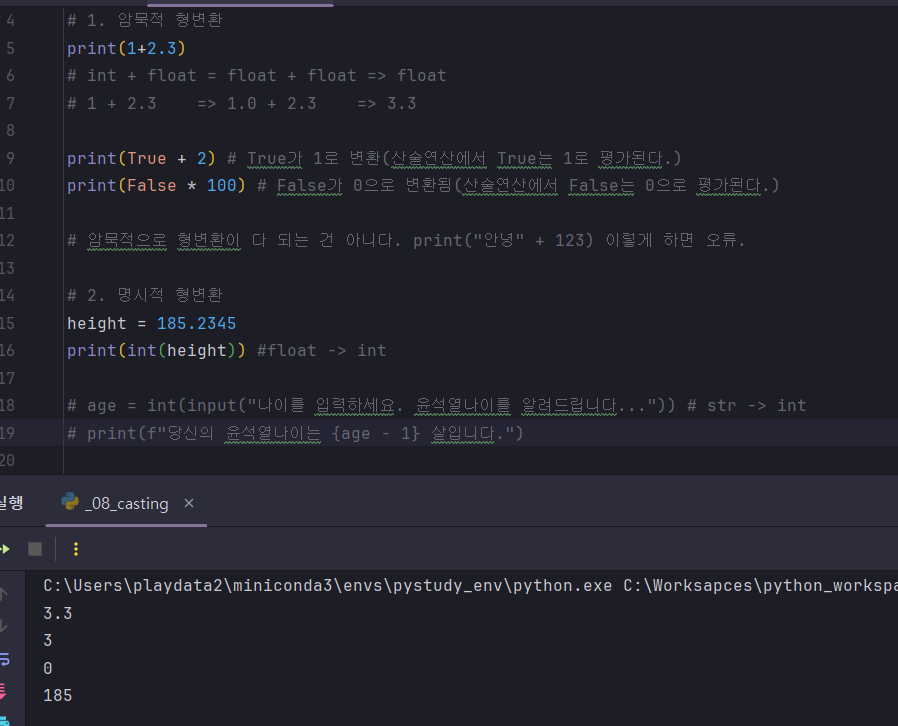
Task: Click the console output line showing 0
Action: coord(48,668)
